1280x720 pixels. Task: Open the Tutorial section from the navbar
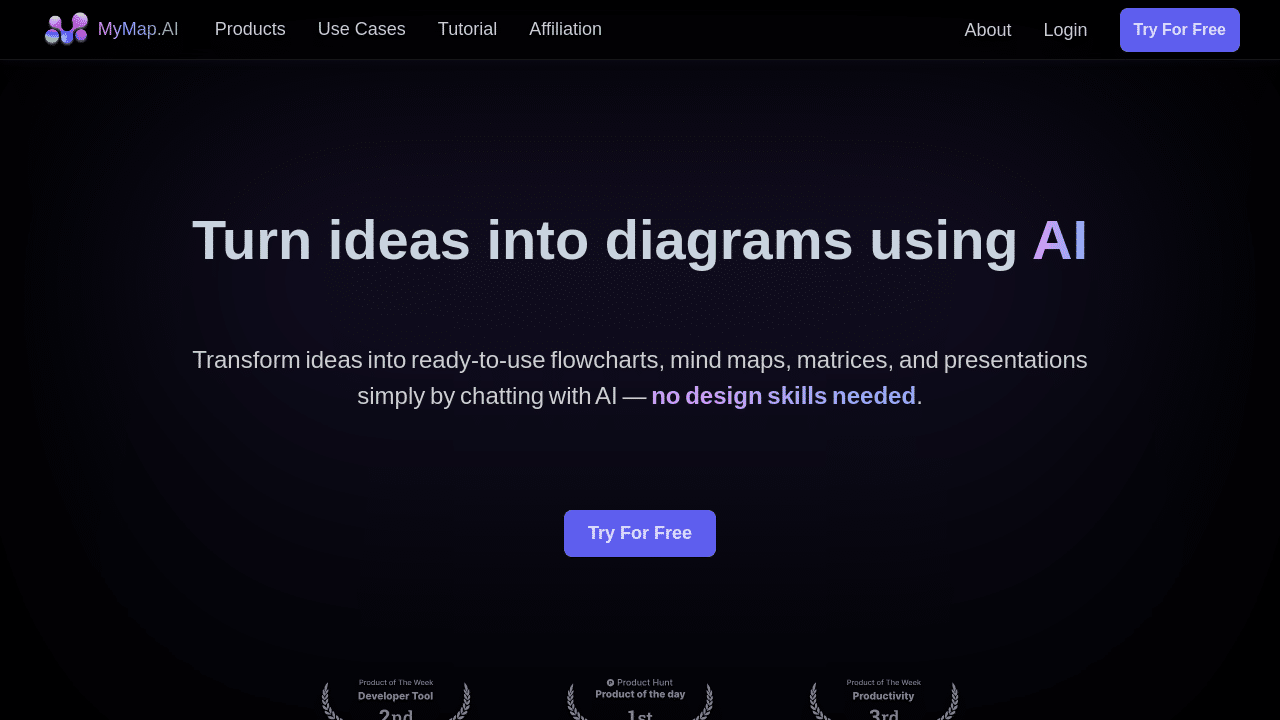click(467, 29)
